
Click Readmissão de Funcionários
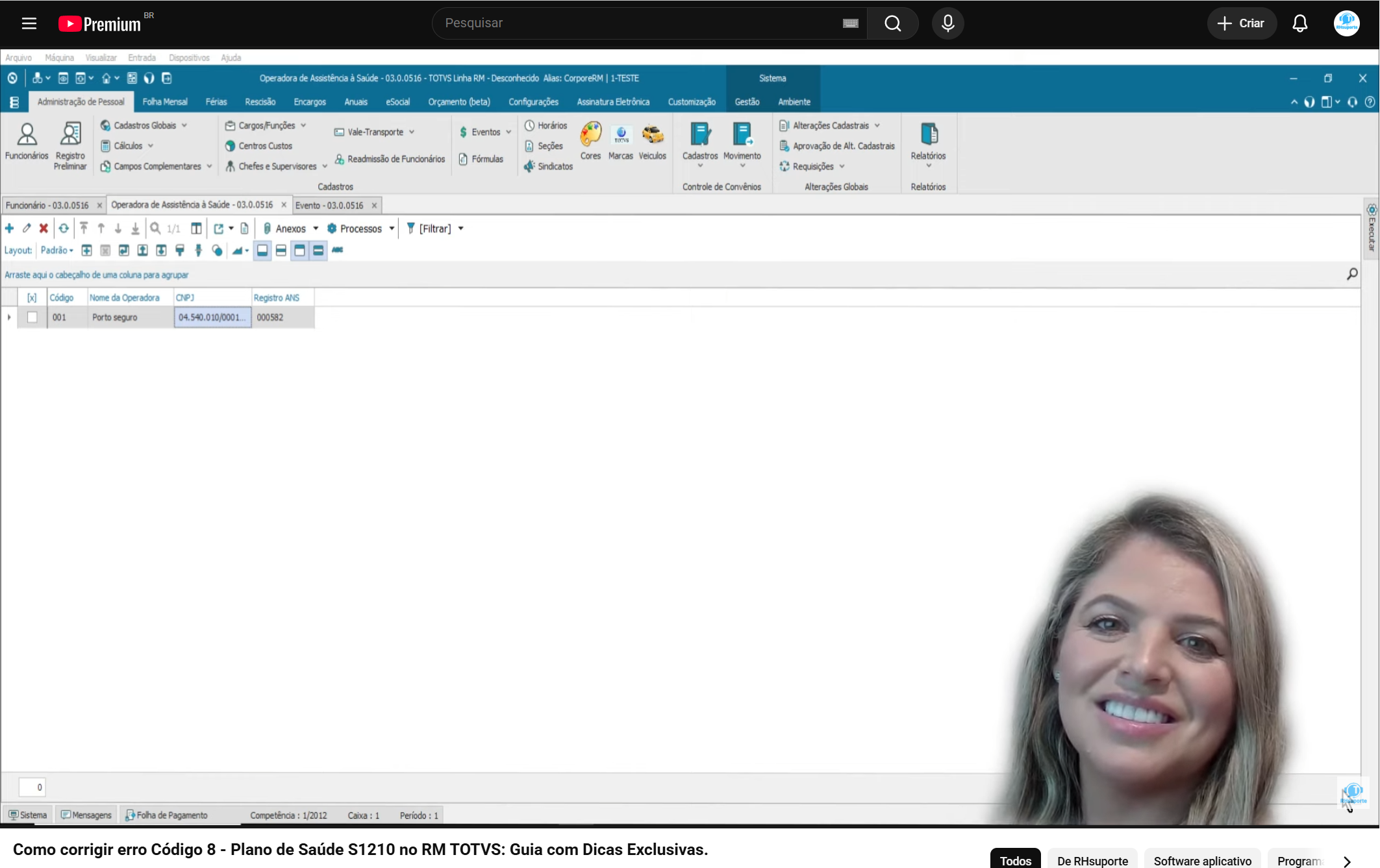point(390,159)
